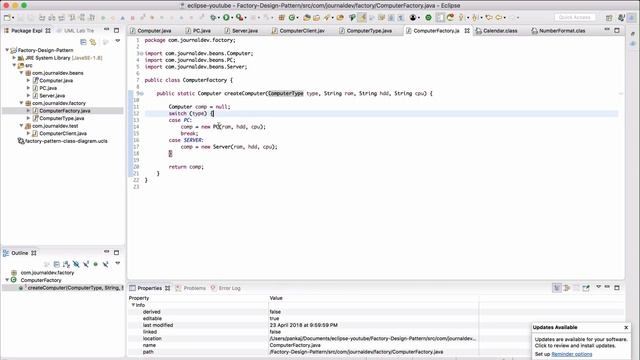Screen dimensions: 640x360
Task: Open the Debug button dropdown arrow
Action: point(218,18)
